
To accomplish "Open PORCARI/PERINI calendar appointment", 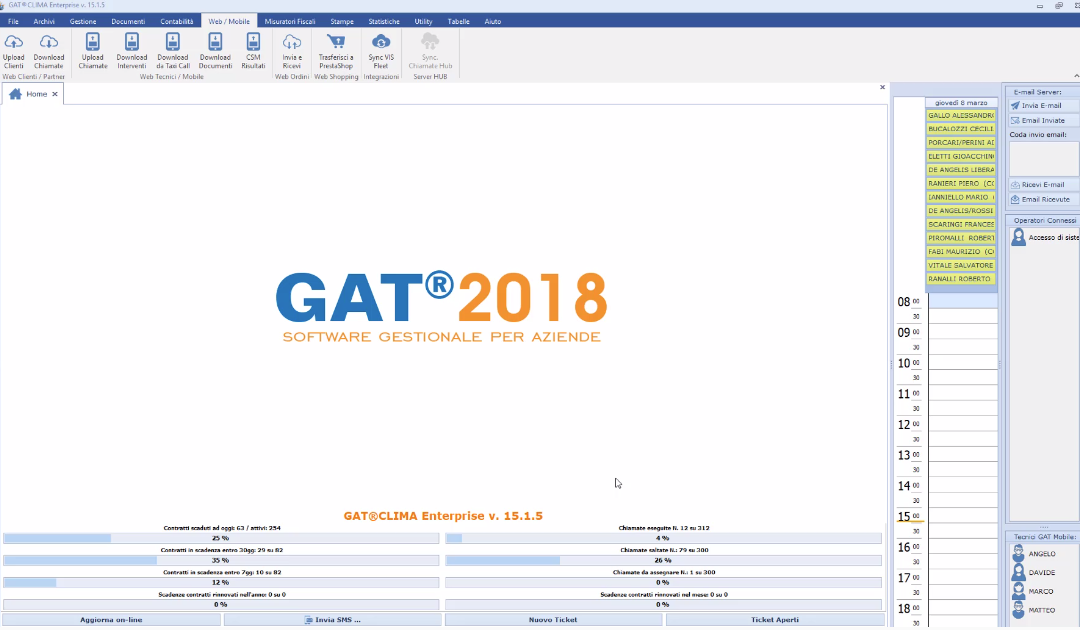I will [961, 143].
